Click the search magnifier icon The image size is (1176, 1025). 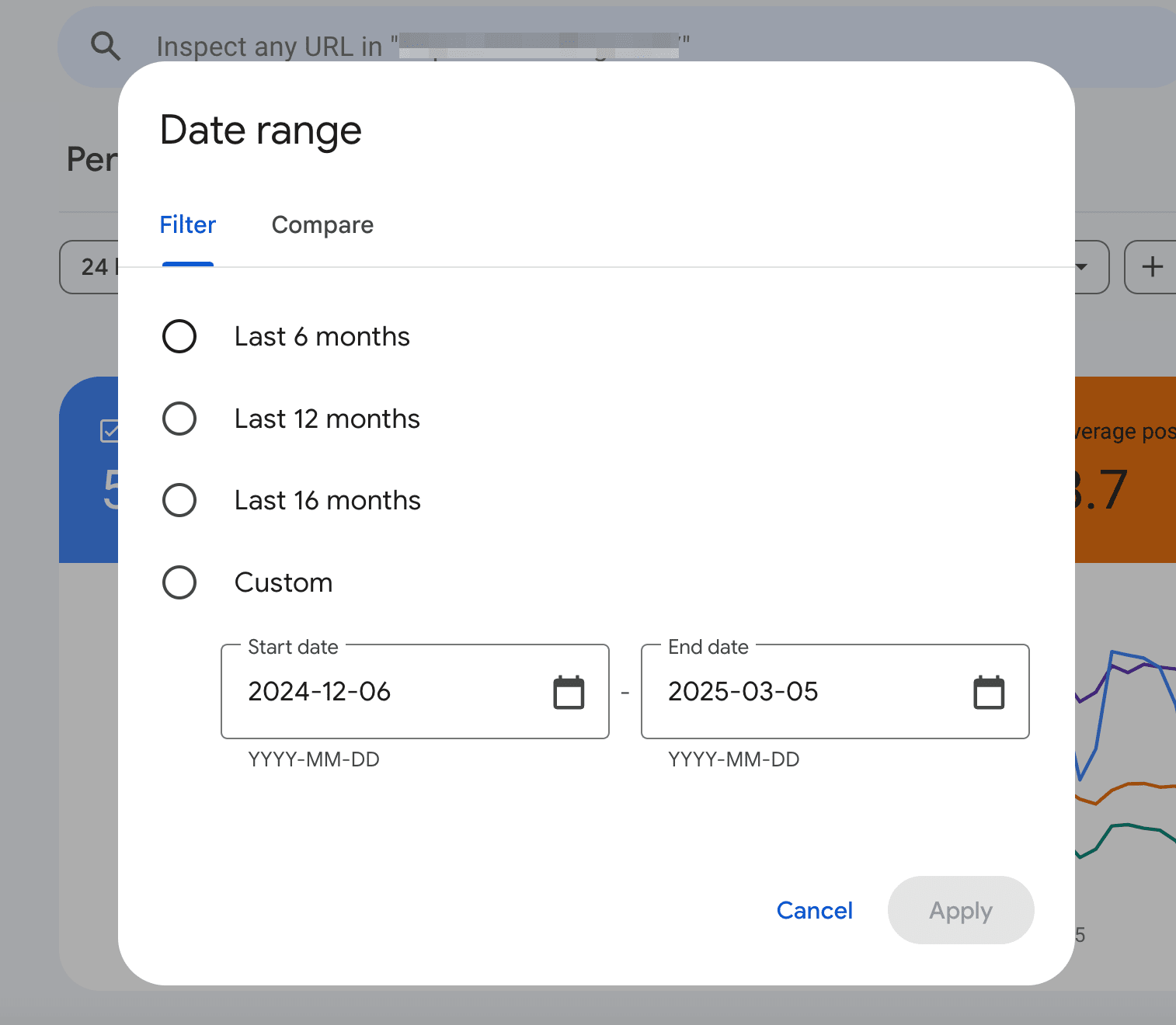pyautogui.click(x=106, y=47)
